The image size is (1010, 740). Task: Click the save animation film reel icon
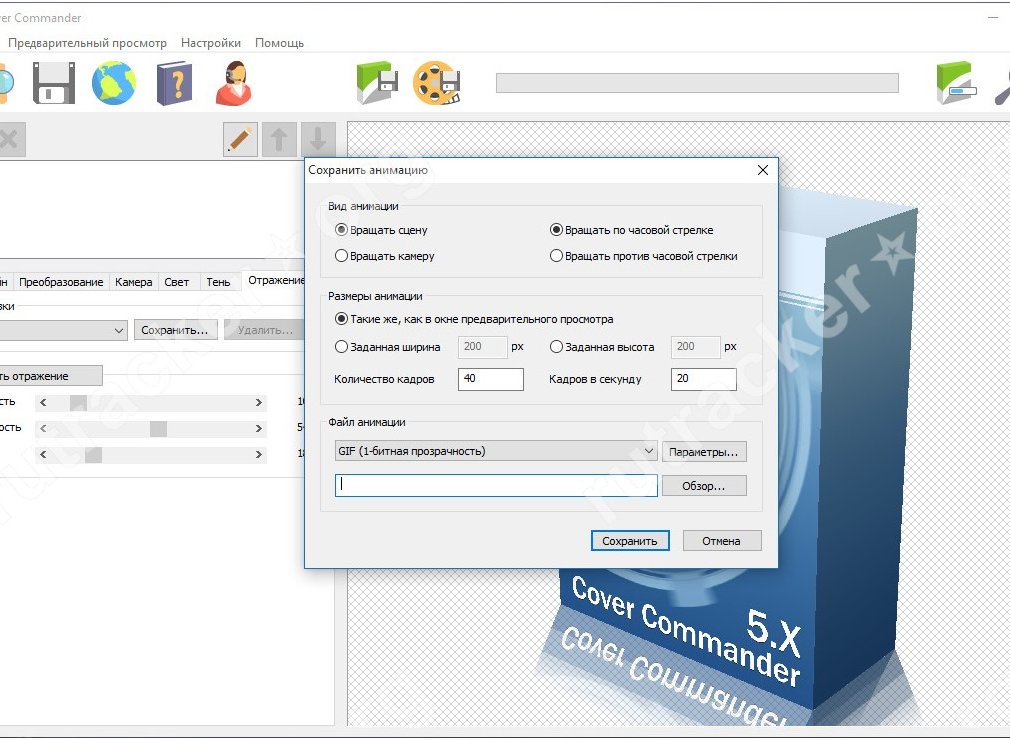(437, 83)
